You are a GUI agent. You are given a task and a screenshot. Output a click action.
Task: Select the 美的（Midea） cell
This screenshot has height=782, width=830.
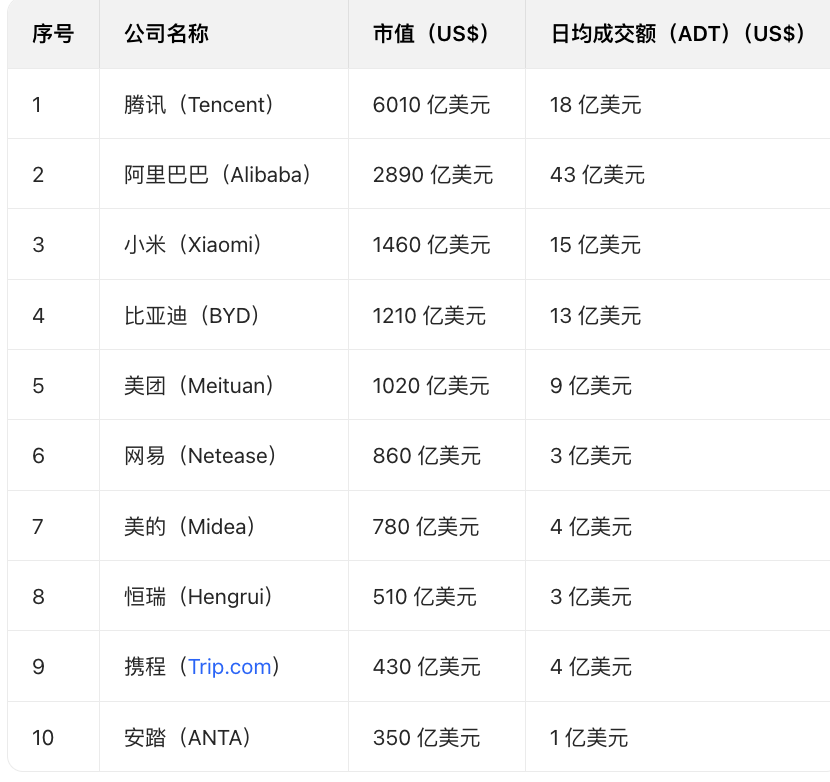(x=190, y=526)
